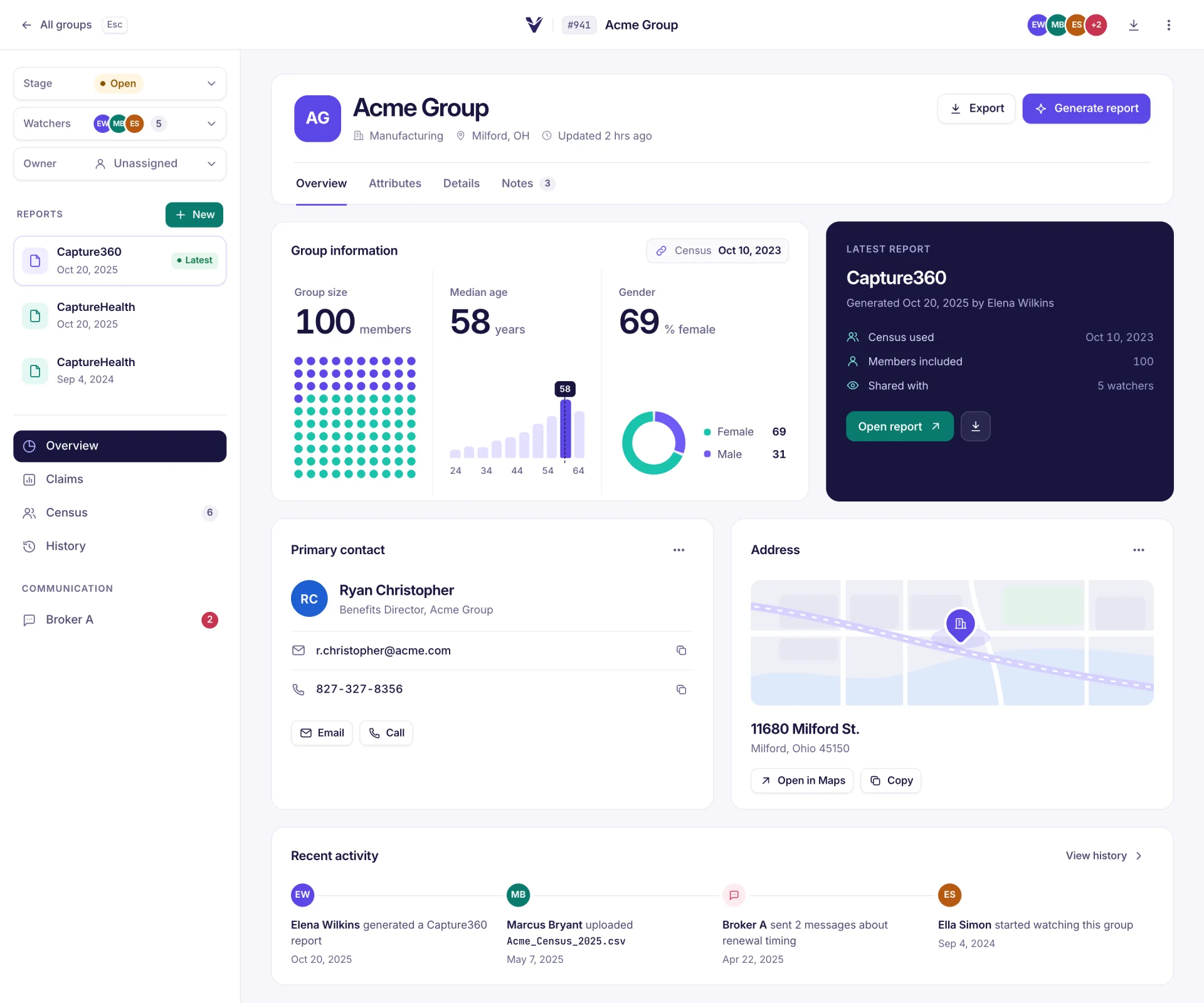Click the MB avatar in Recent activity
The image size is (1204, 1003).
pos(518,895)
